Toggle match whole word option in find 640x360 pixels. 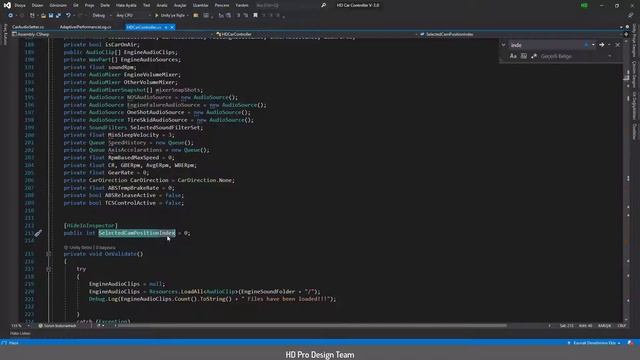(524, 56)
